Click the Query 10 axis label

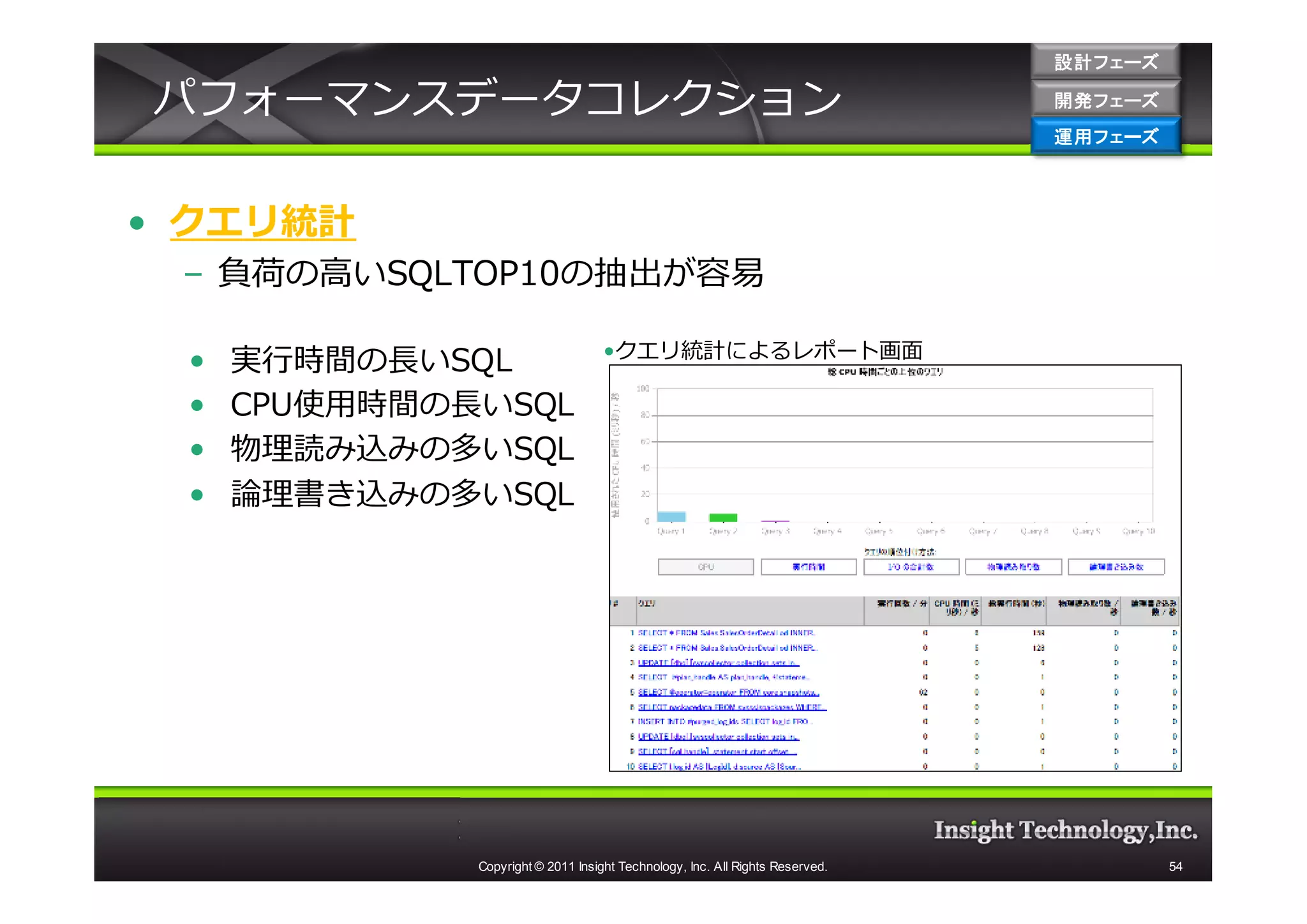click(1139, 531)
